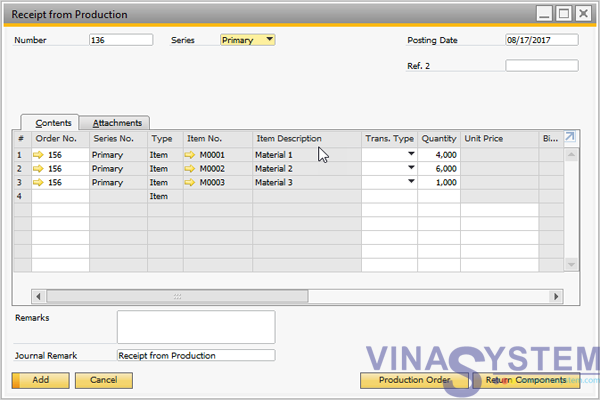Select the Unit Price column header
This screenshot has height=400, width=600.
click(500, 139)
